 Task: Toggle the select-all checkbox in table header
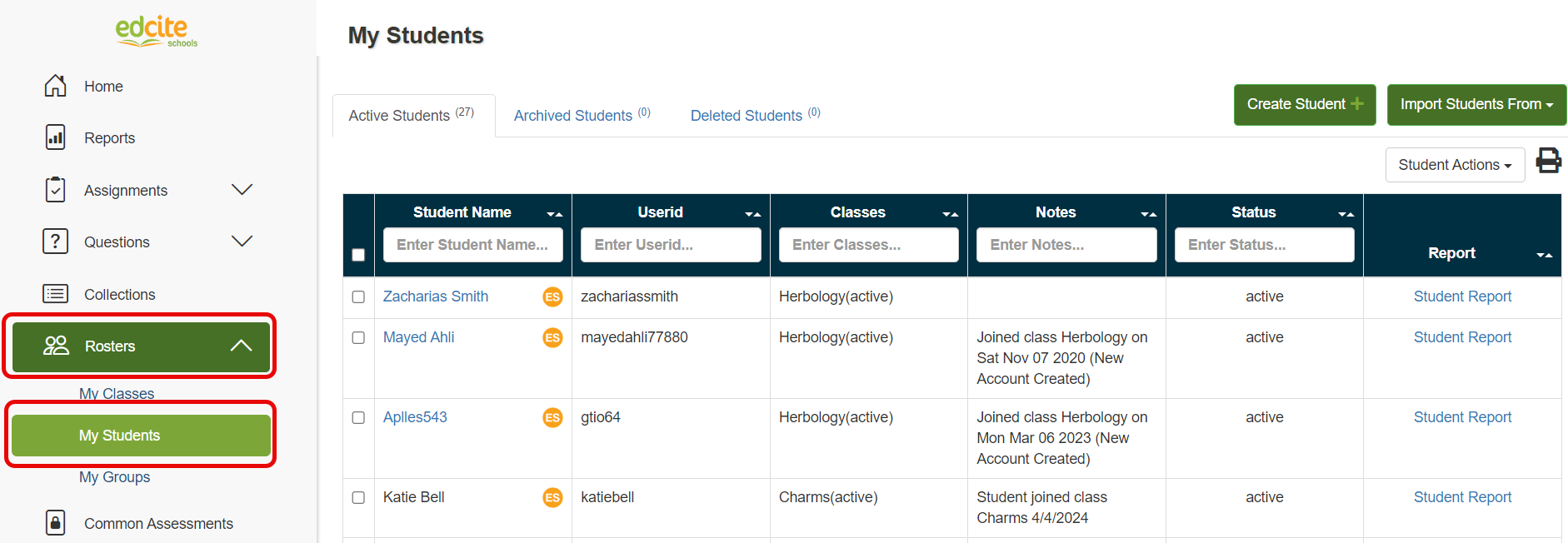click(x=358, y=255)
